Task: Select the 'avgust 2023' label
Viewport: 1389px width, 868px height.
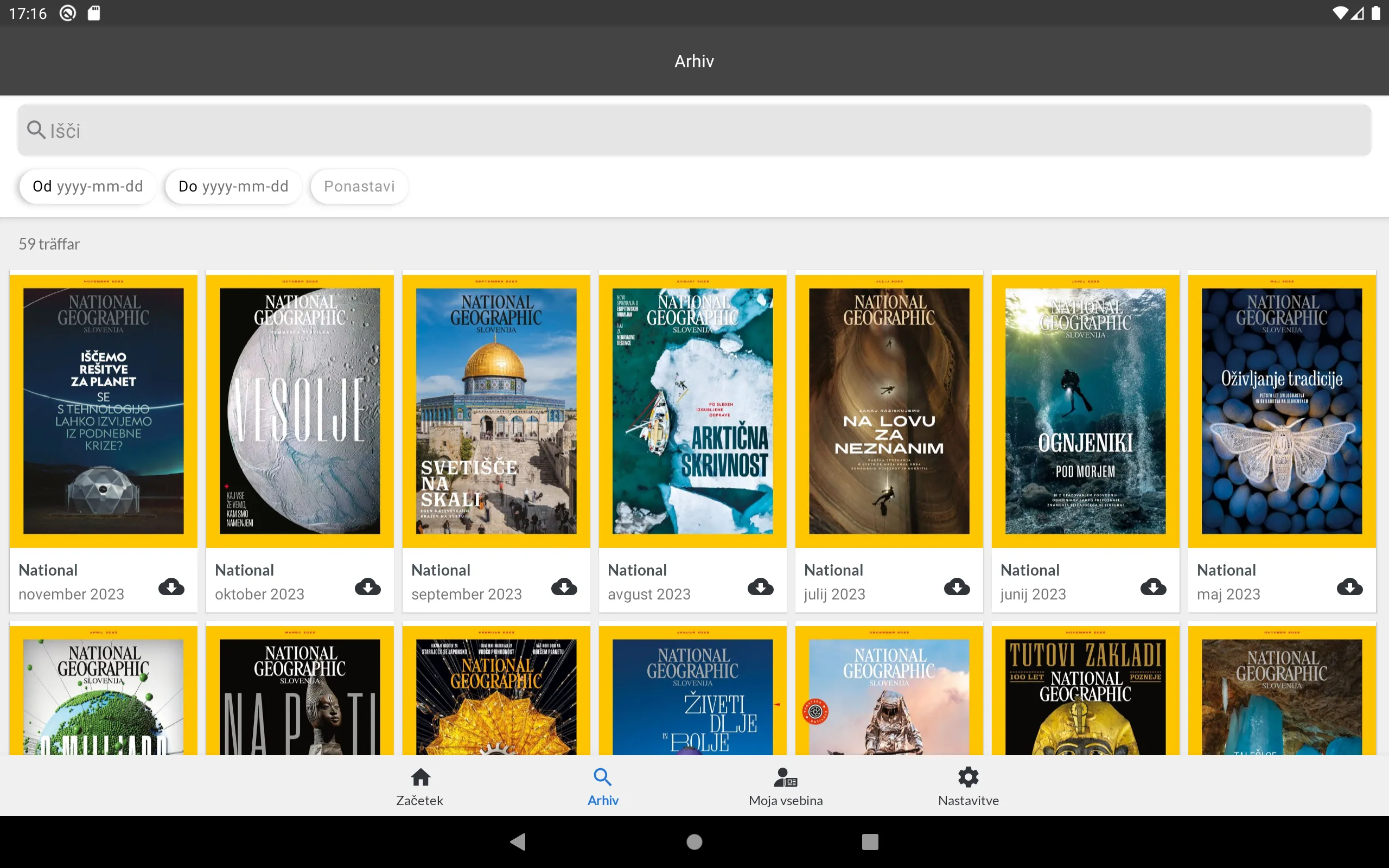Action: click(649, 594)
